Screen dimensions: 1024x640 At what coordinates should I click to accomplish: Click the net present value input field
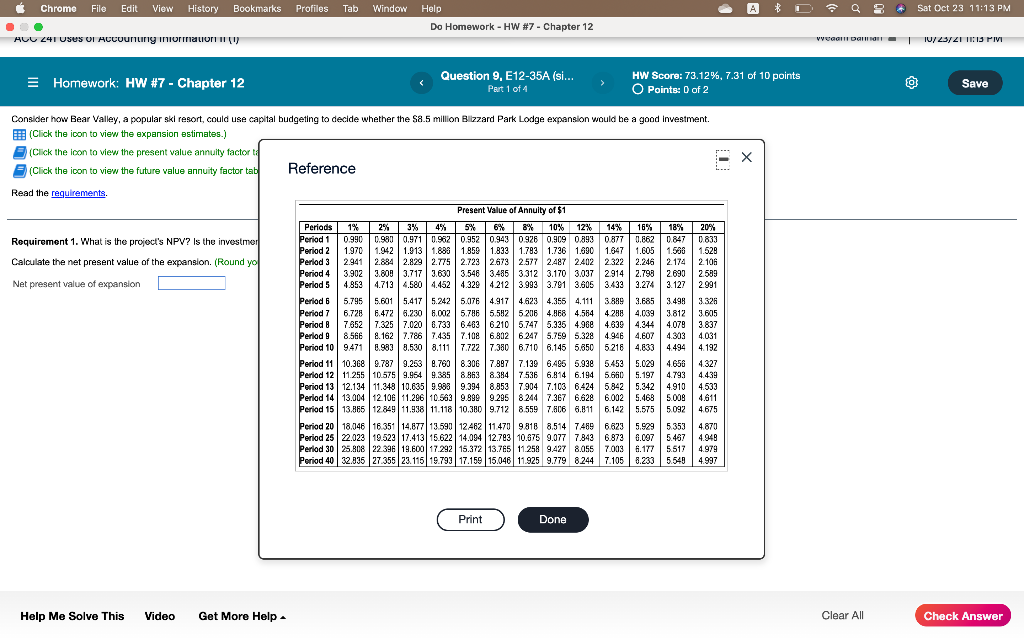click(191, 282)
